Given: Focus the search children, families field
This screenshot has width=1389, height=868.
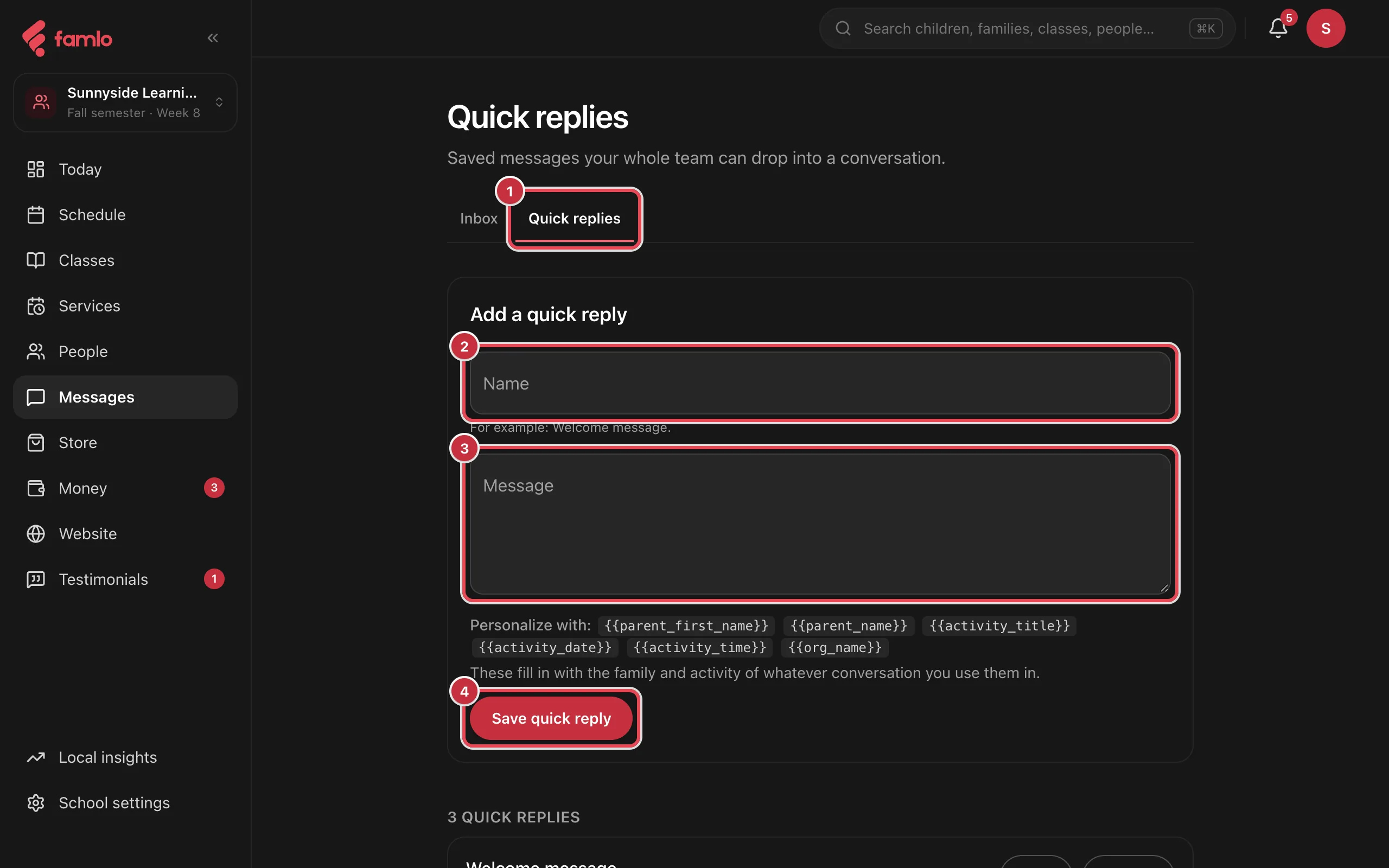Looking at the screenshot, I should tap(1027, 28).
